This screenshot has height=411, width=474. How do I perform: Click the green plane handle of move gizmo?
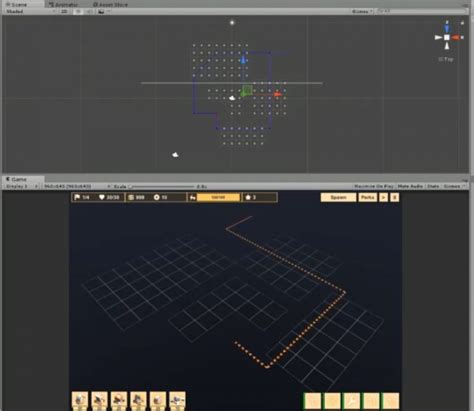click(247, 90)
